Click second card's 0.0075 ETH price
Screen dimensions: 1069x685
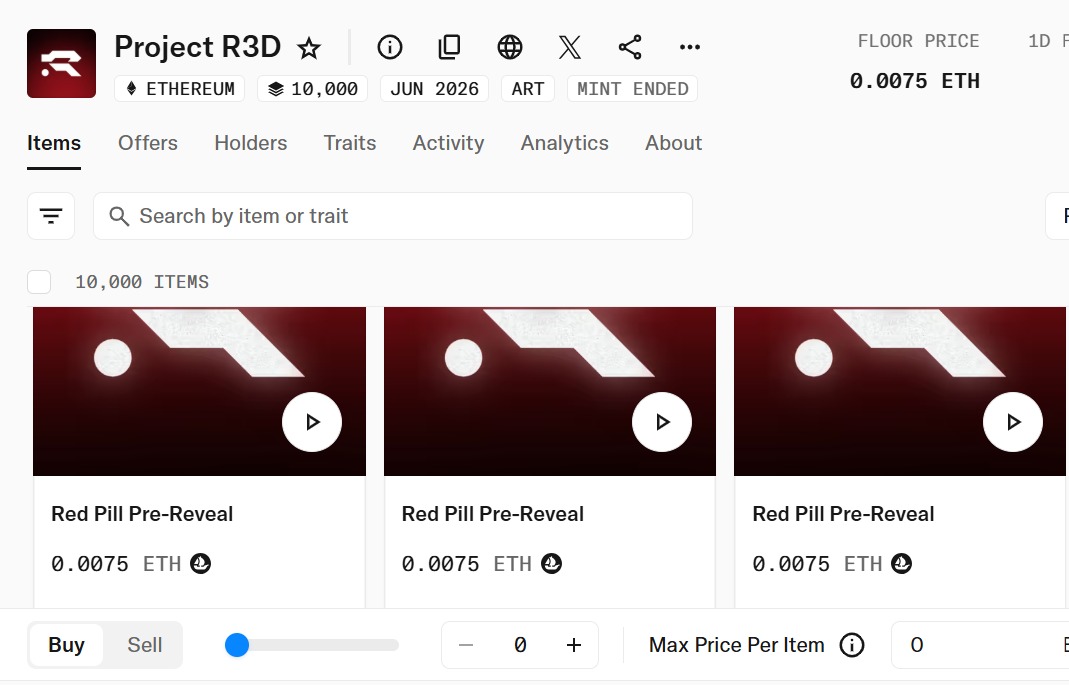click(466, 564)
